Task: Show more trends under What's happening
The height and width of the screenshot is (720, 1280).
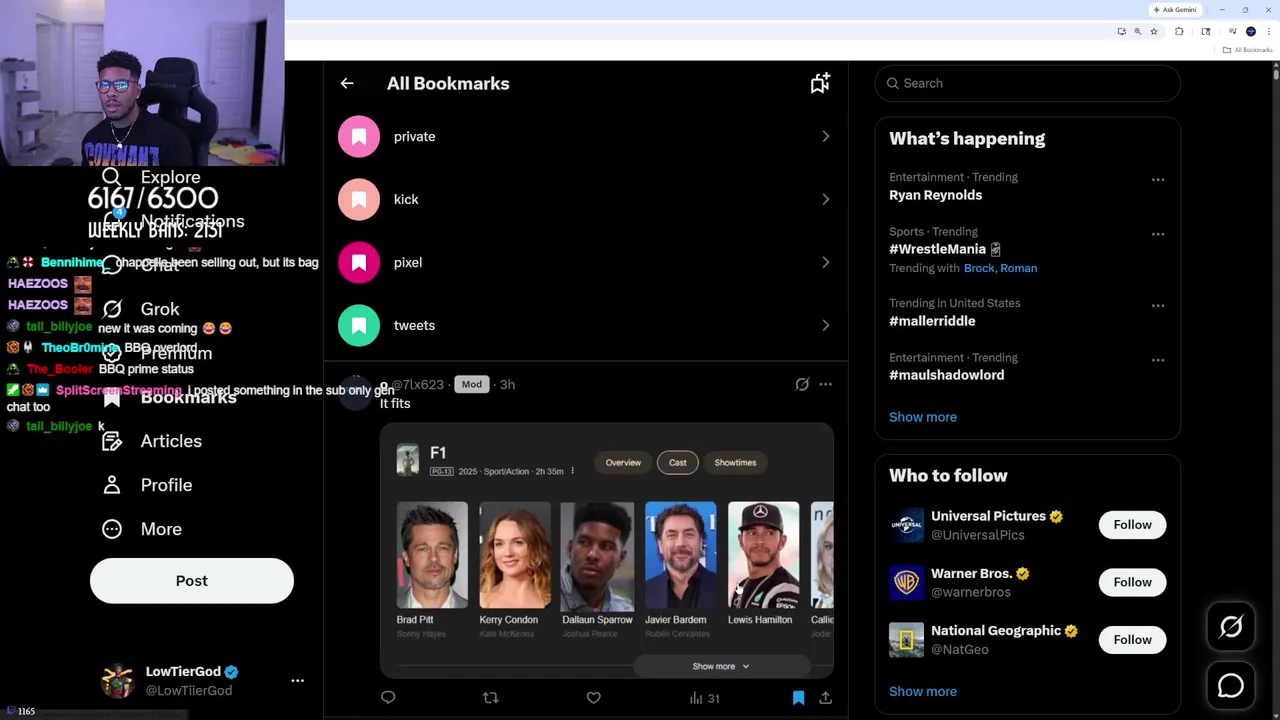Action: (x=922, y=417)
